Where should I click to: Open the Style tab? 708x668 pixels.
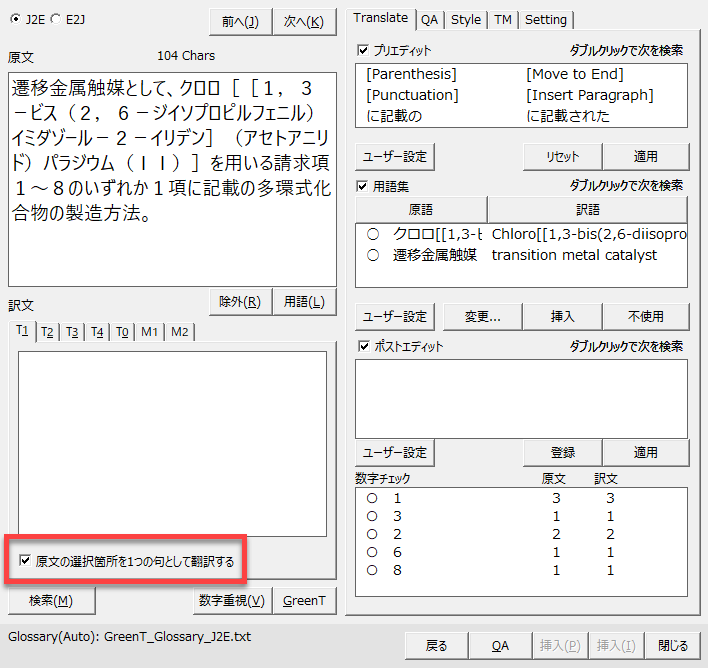point(465,19)
